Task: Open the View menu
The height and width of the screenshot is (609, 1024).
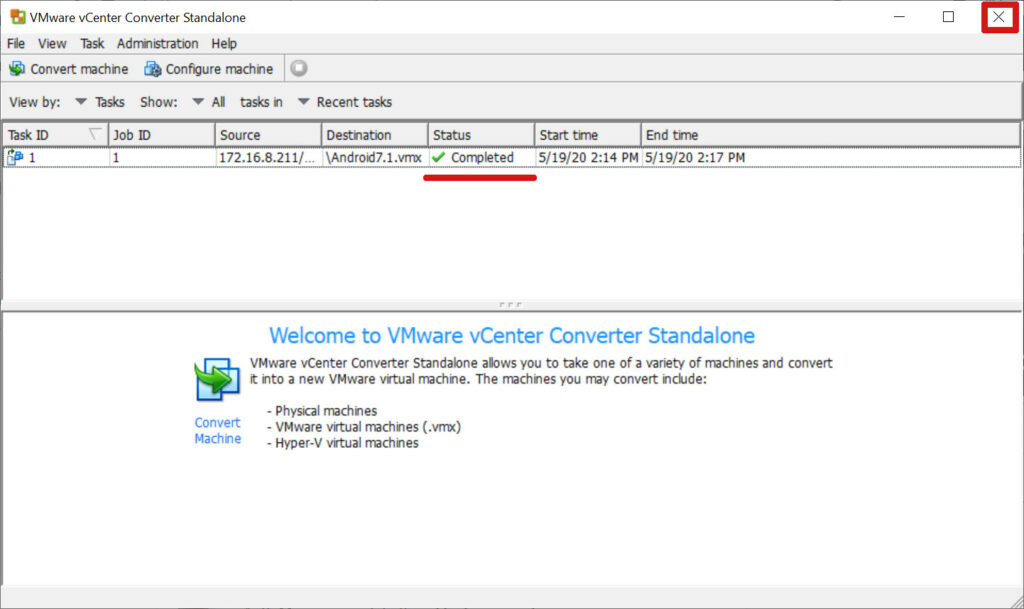Action: (52, 44)
